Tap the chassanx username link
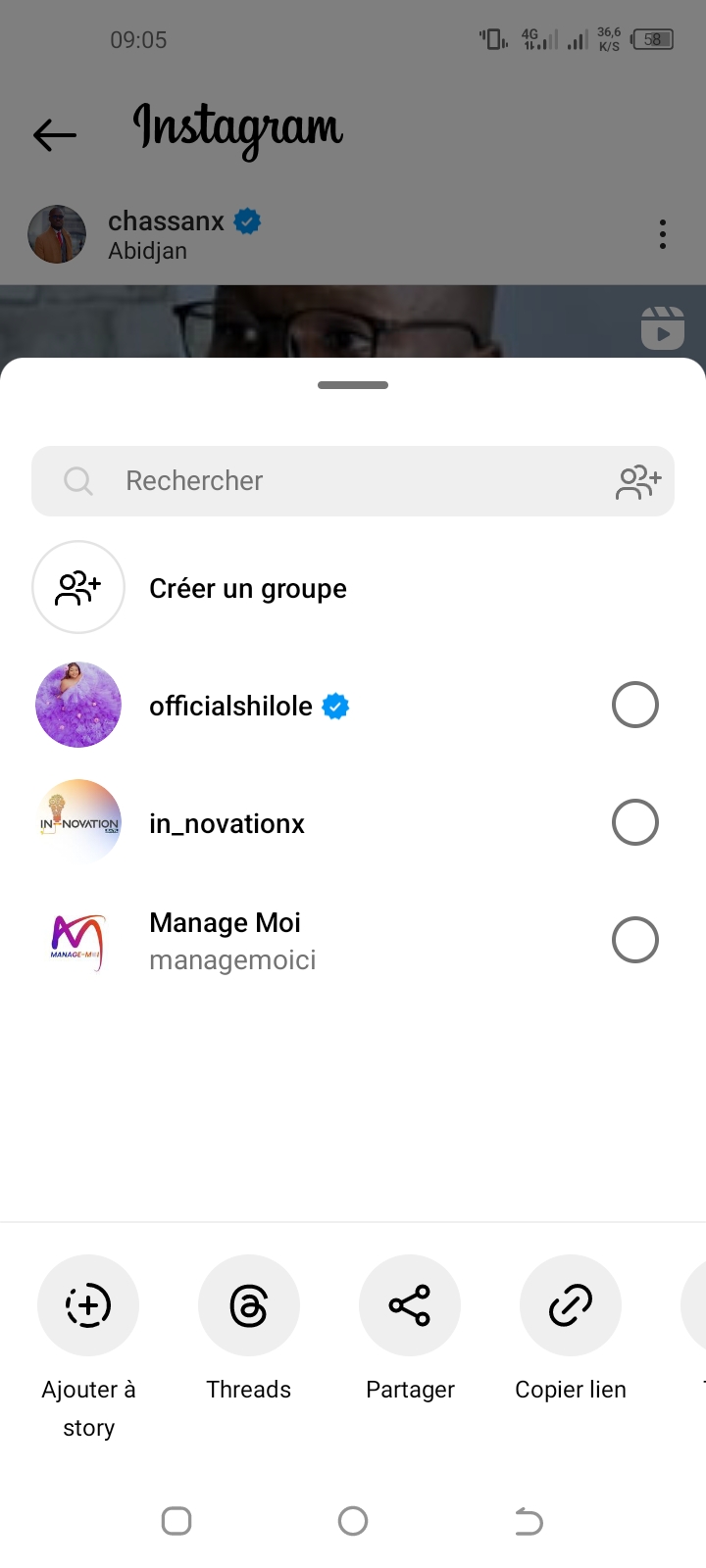 [x=166, y=221]
